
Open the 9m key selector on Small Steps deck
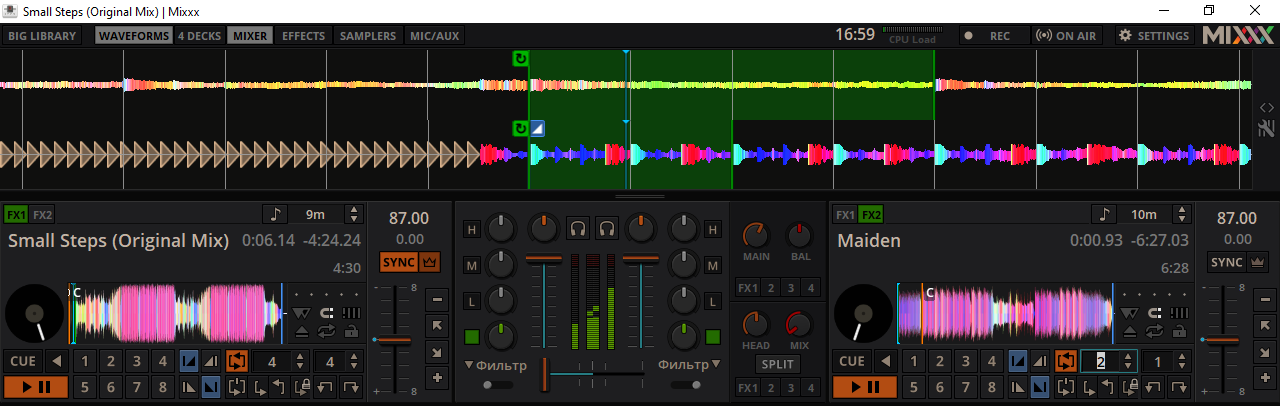[315, 214]
